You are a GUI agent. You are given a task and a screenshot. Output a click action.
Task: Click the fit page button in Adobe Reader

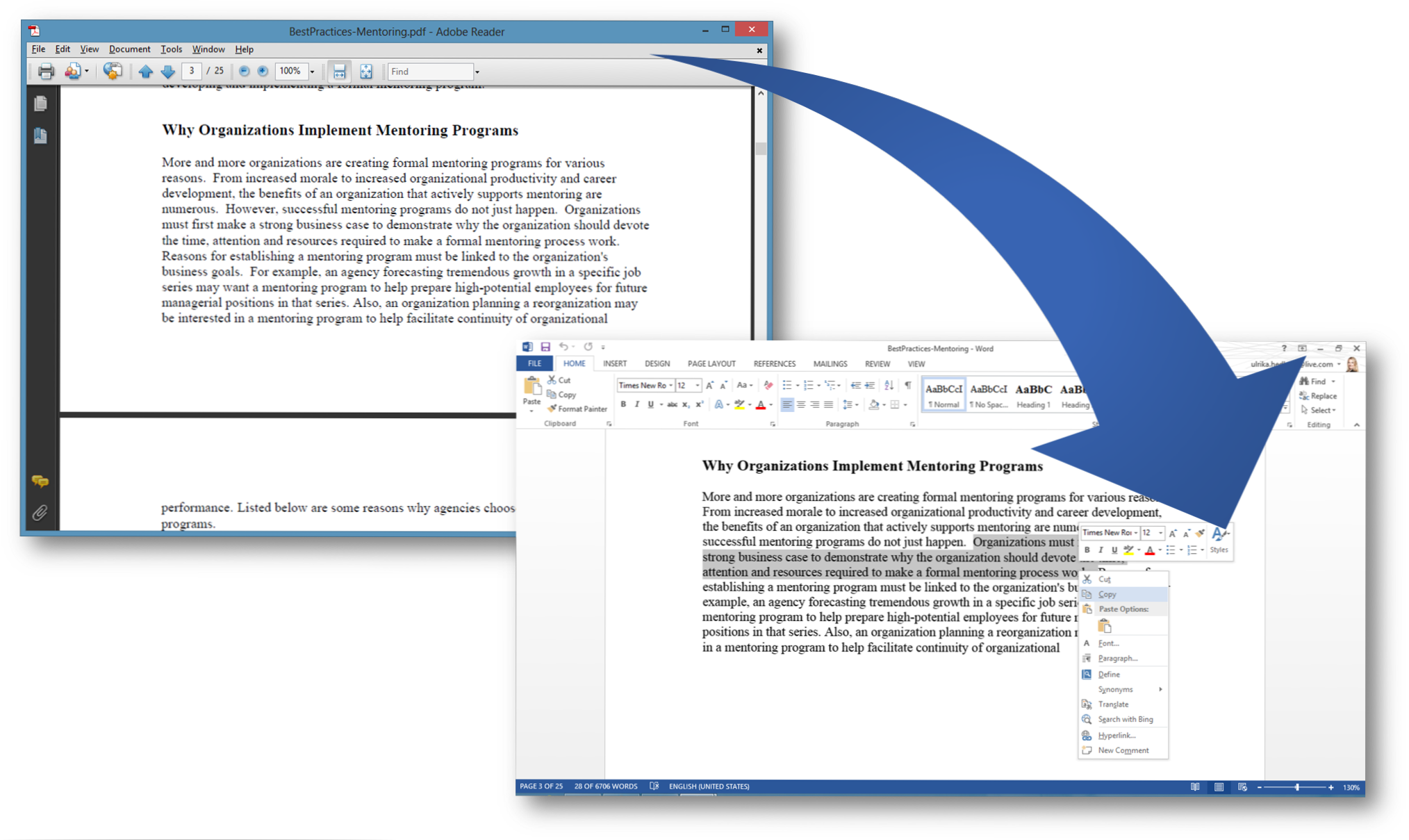(366, 71)
